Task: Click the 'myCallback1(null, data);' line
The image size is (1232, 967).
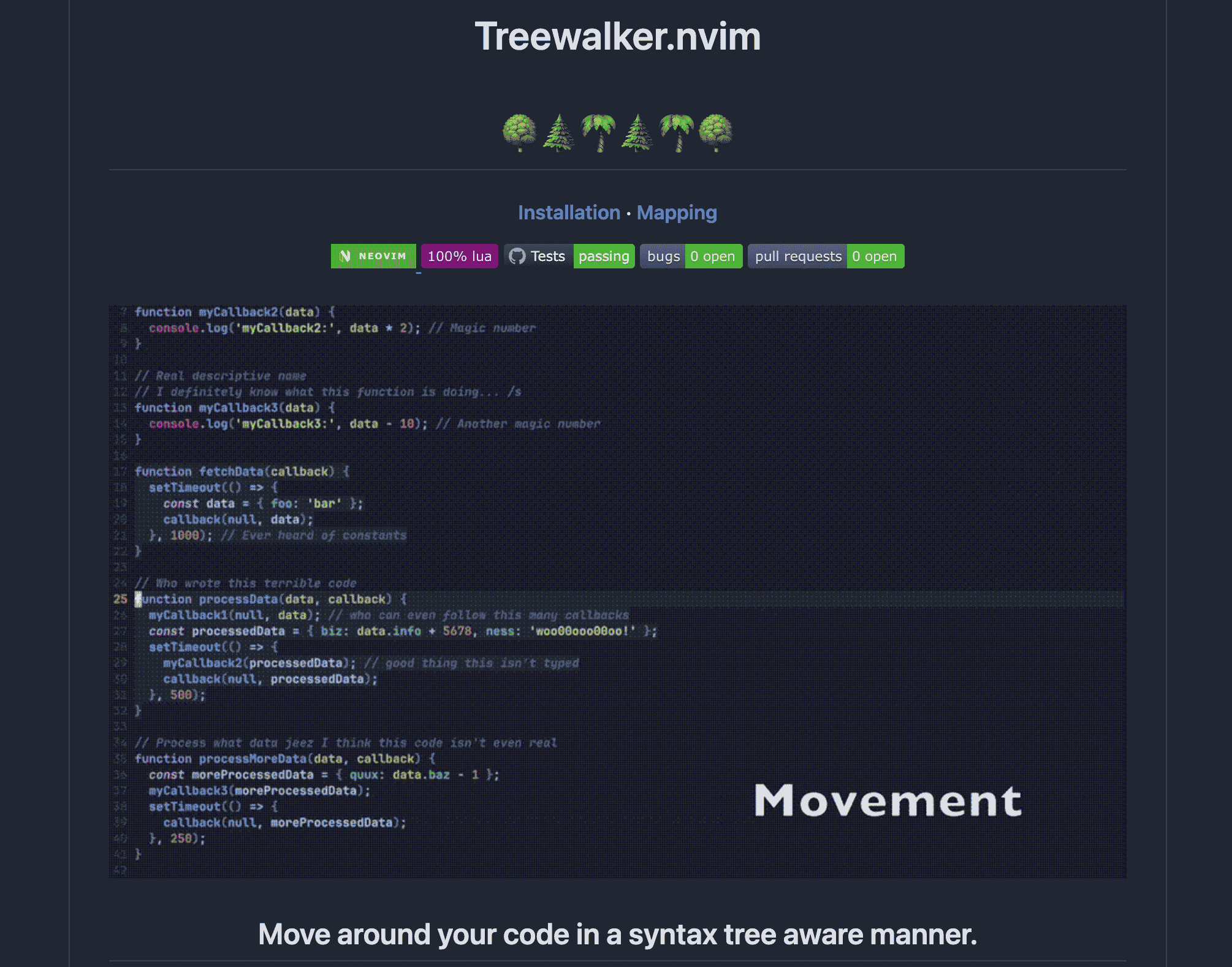Action: point(235,615)
